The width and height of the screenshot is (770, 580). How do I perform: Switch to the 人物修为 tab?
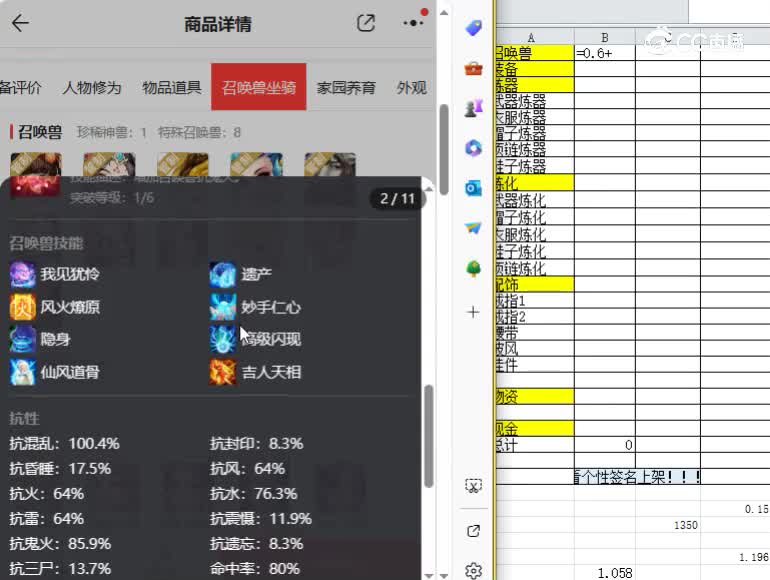coord(92,87)
